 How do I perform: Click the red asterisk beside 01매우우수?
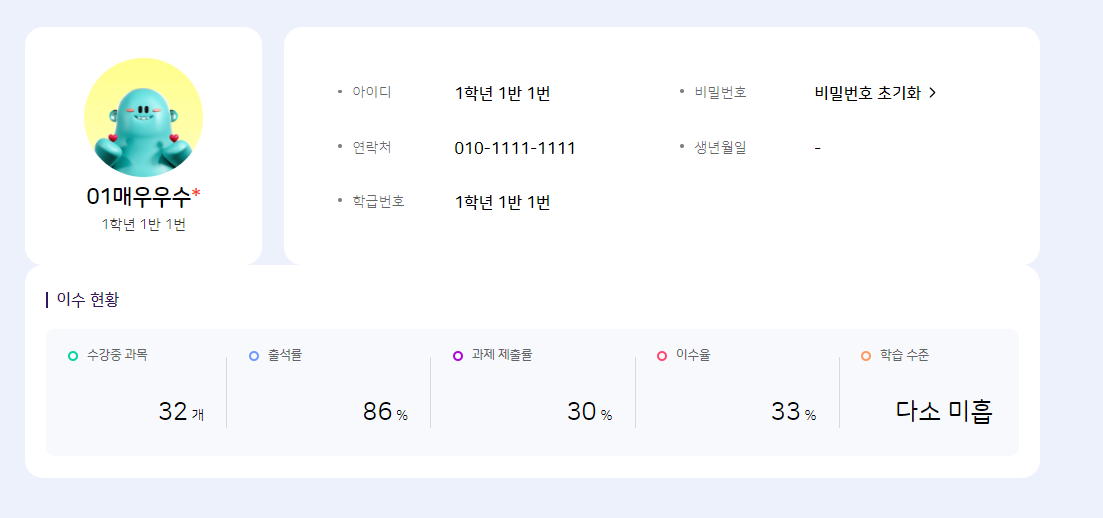(196, 192)
